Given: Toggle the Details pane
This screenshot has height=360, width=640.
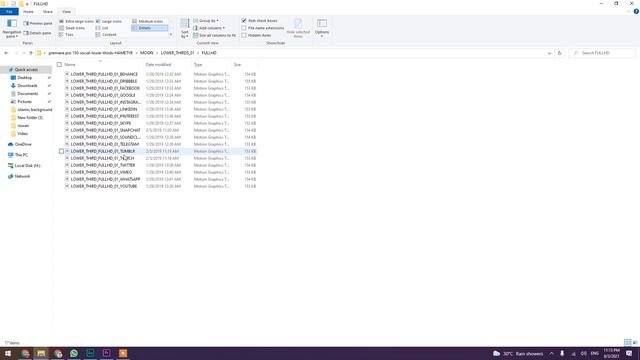Looking at the screenshot, I should click(x=38, y=33).
